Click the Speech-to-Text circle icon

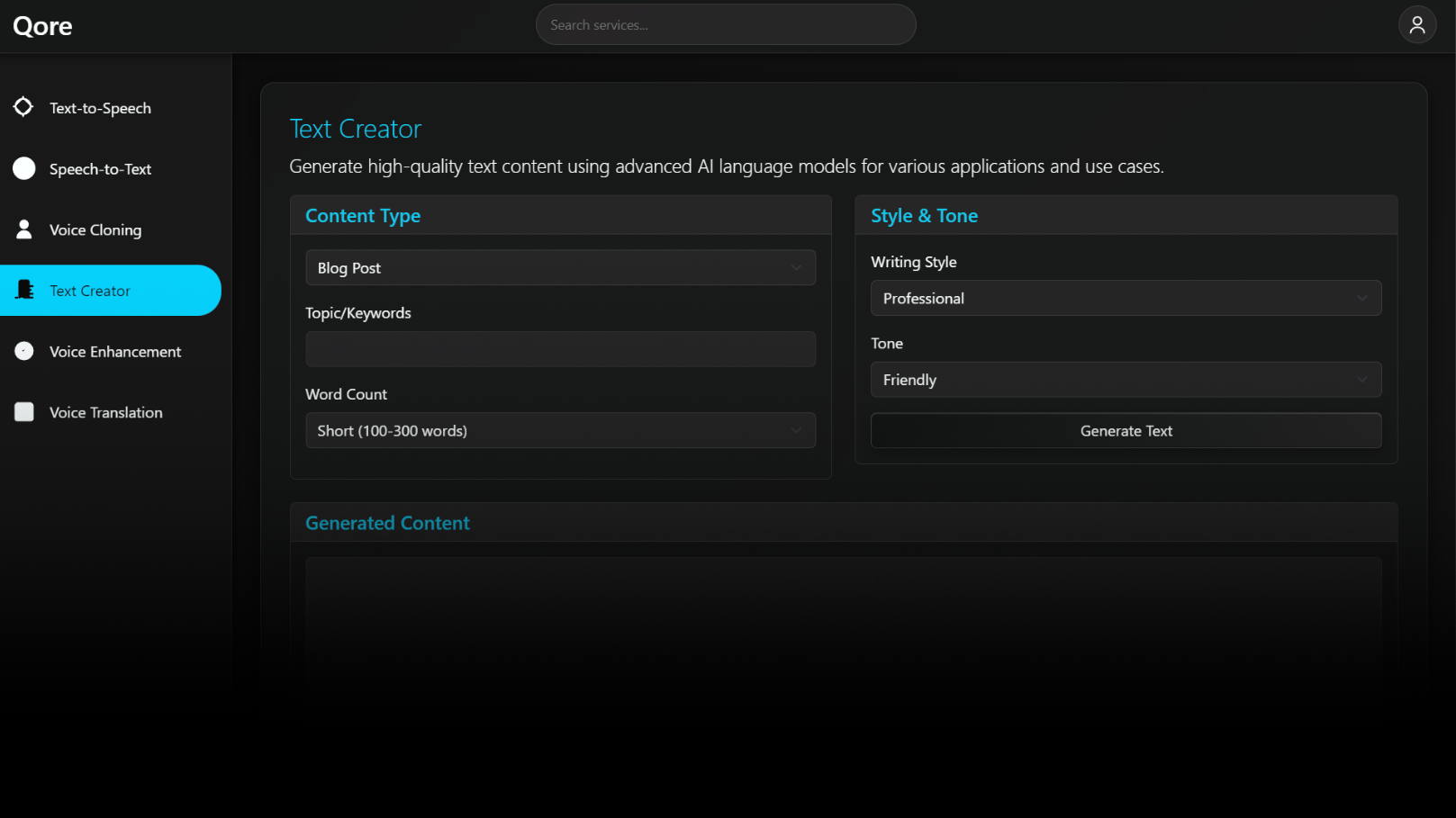point(24,168)
